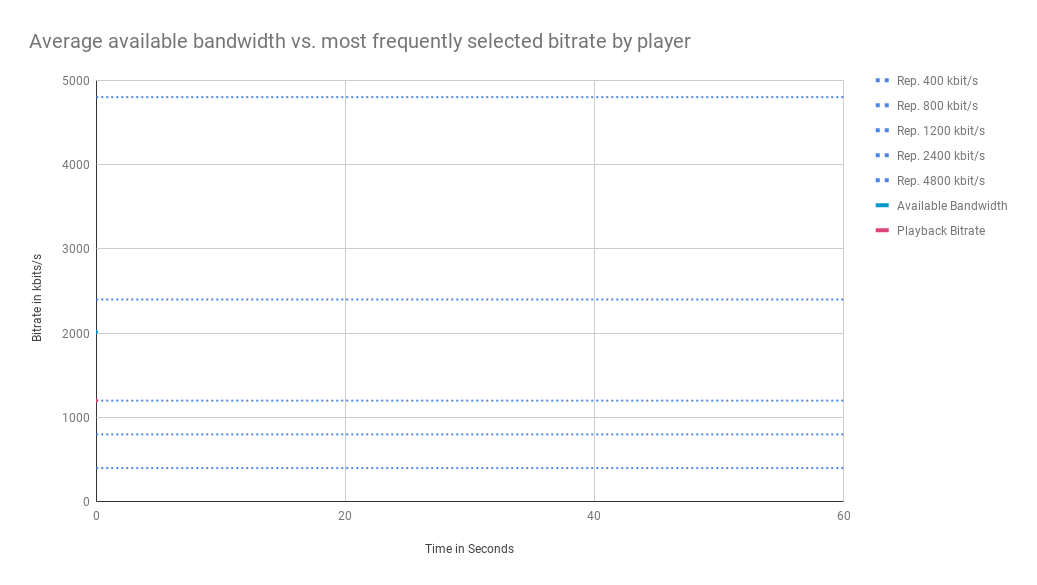Image resolution: width=1037 pixels, height=585 pixels.
Task: Click the Playback Bitrate legend line icon
Action: pyautogui.click(x=882, y=231)
